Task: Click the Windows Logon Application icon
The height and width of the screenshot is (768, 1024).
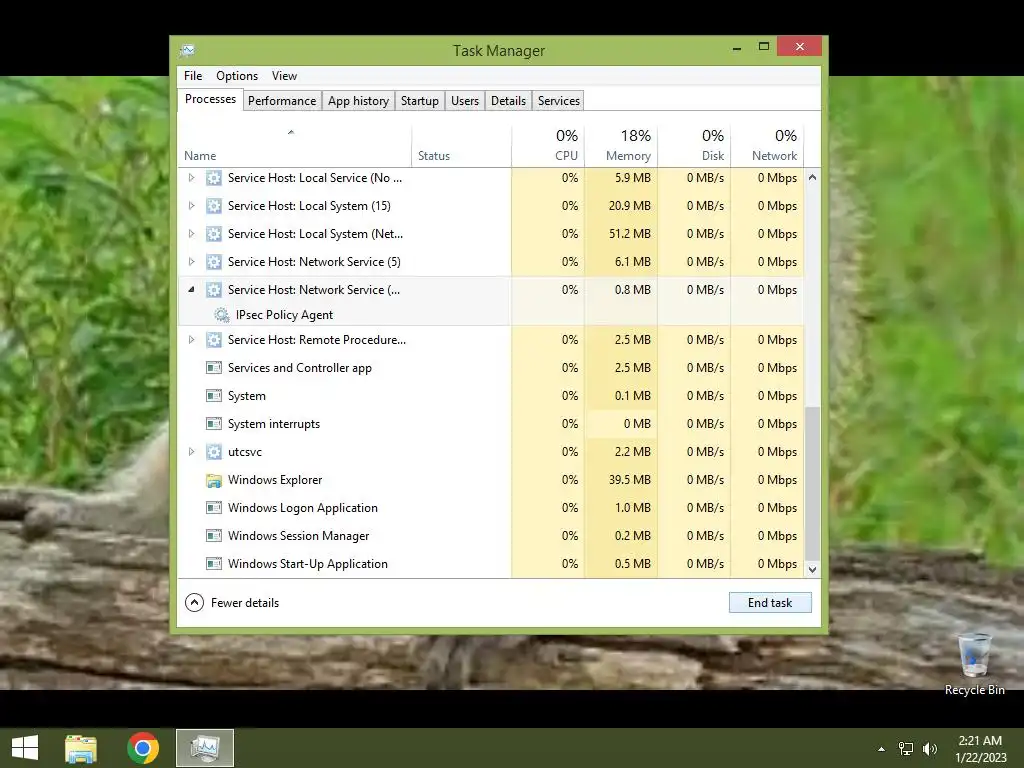Action: (x=214, y=507)
